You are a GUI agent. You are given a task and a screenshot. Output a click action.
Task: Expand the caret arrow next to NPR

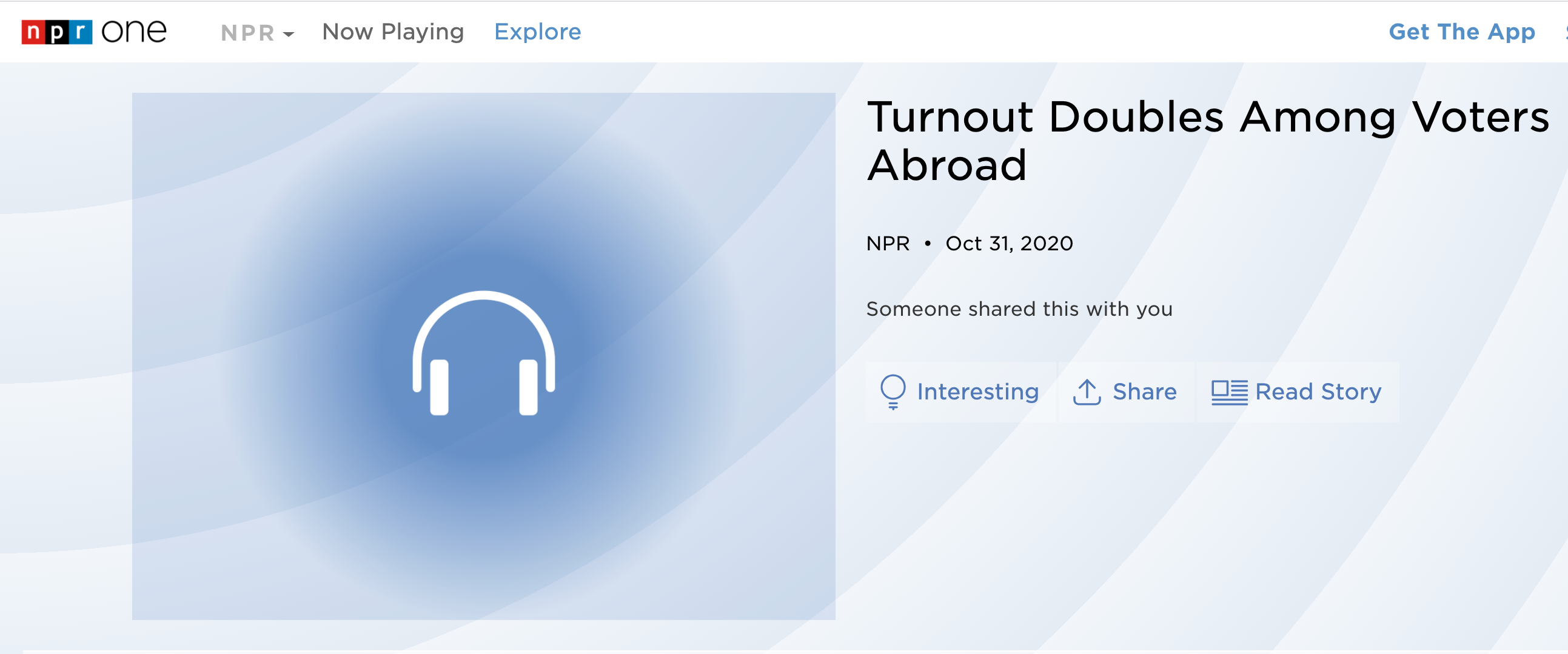coord(289,34)
